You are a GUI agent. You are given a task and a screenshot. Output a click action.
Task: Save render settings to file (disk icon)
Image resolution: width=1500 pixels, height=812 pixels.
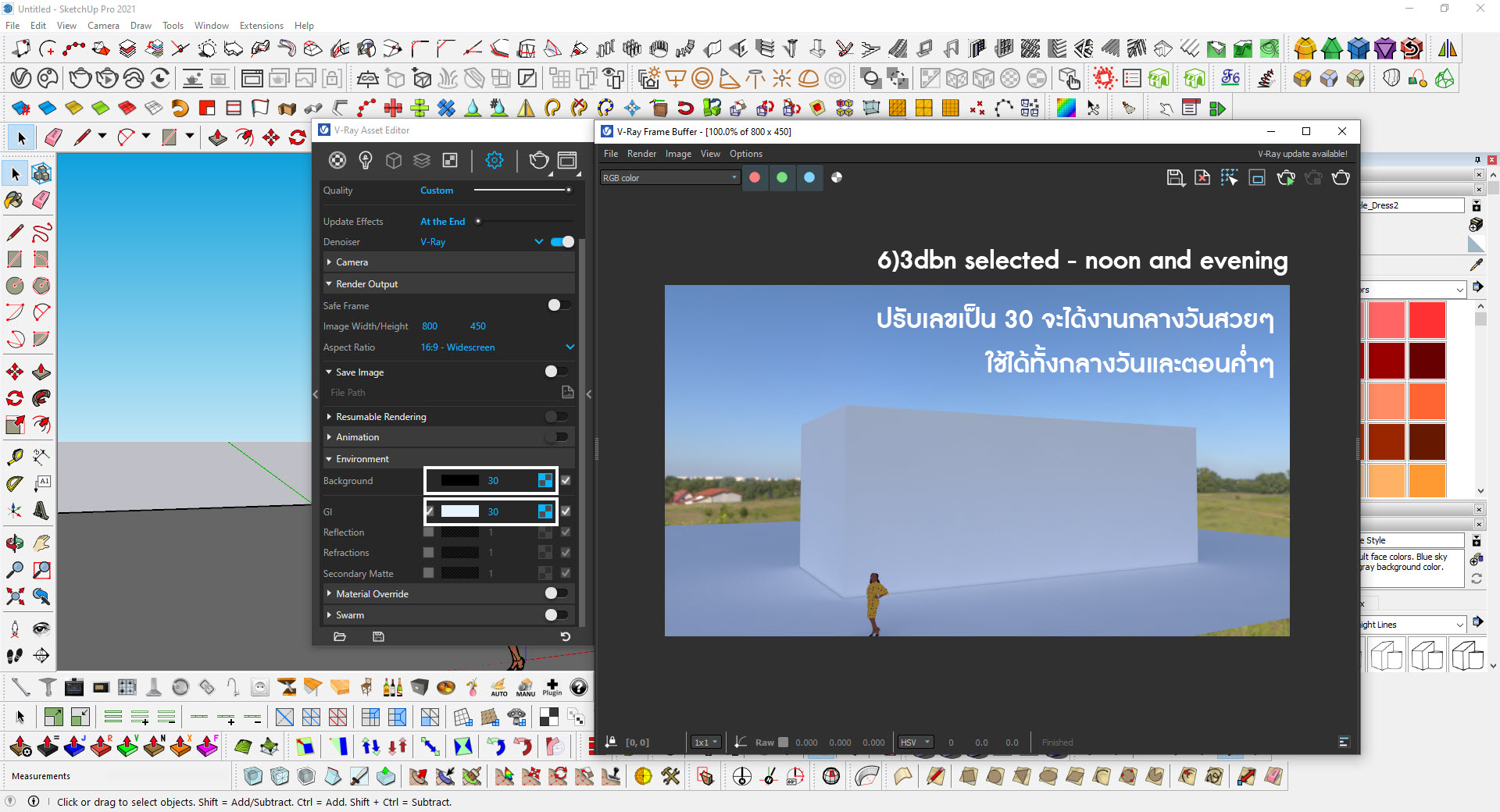(378, 636)
